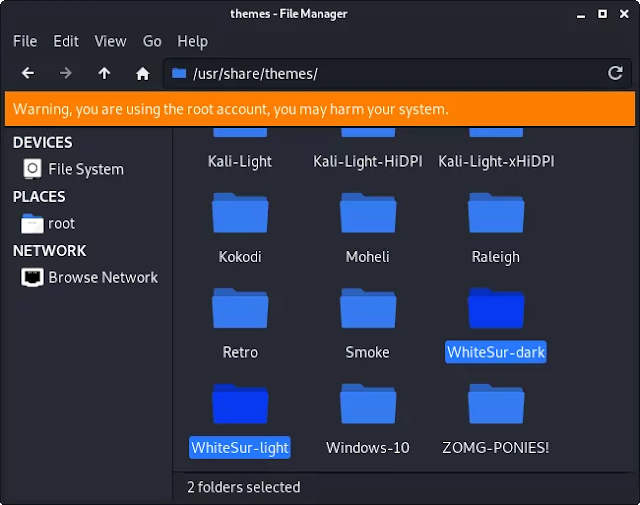
Task: Click the Raleigh folder name
Action: [x=496, y=257]
